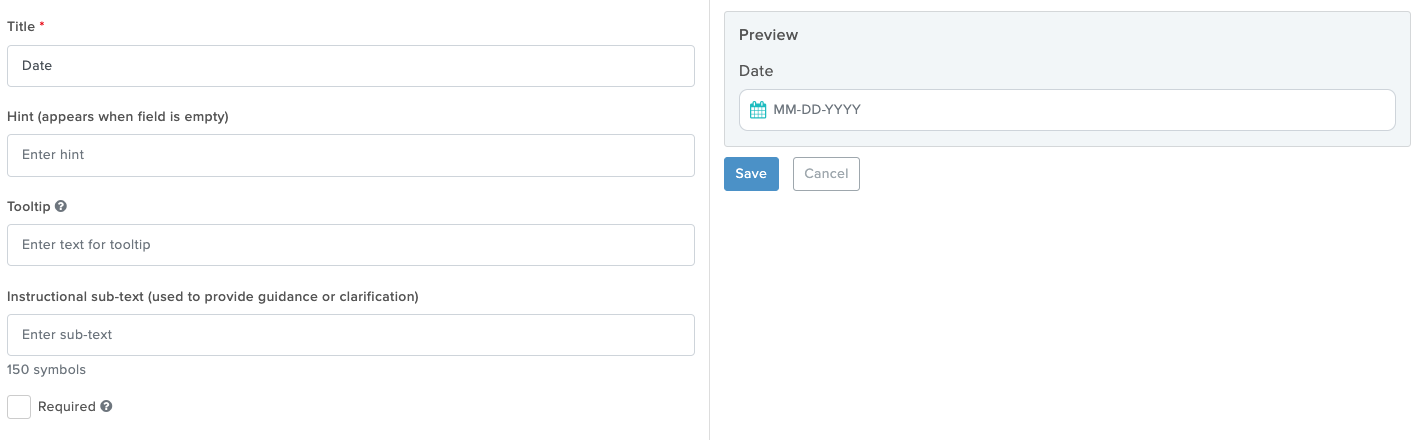Image resolution: width=1419 pixels, height=440 pixels.
Task: Click the Tooltip label text
Action: pyautogui.click(x=29, y=207)
